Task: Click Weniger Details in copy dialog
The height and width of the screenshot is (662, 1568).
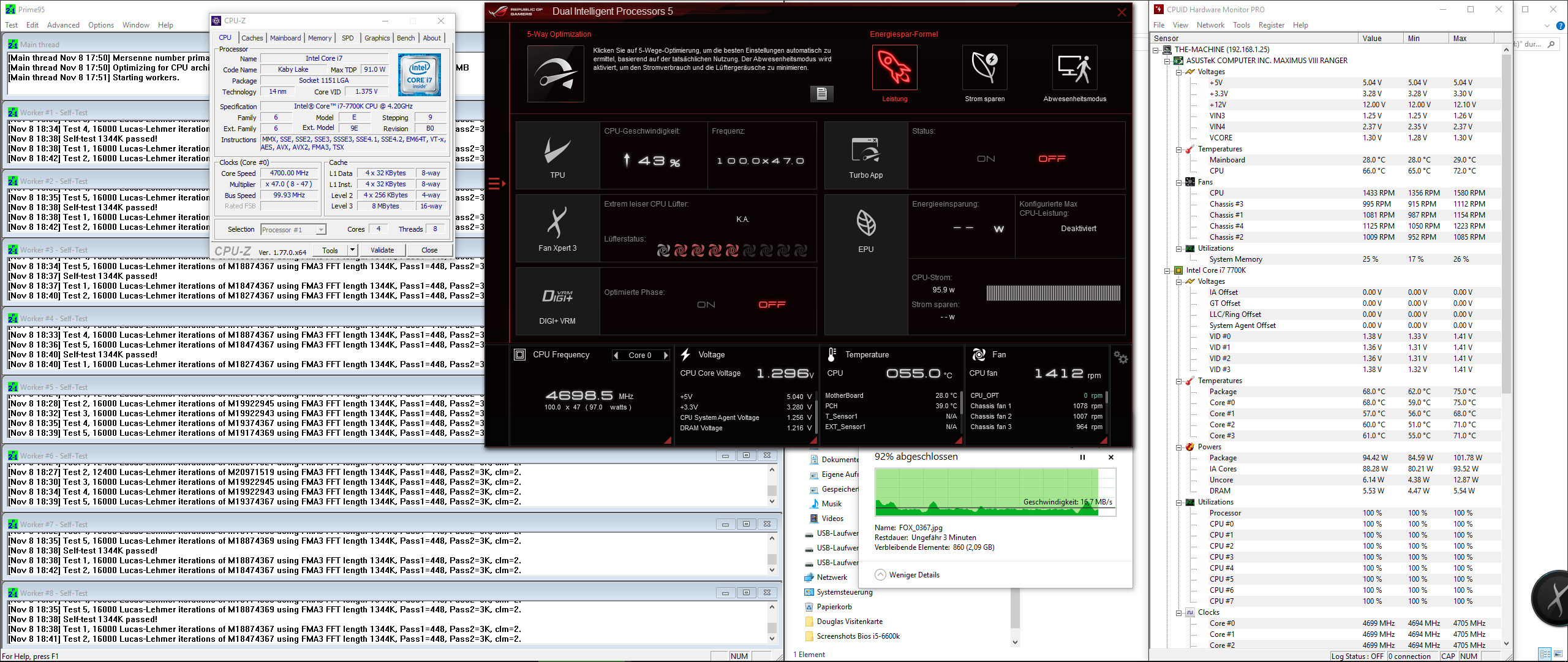Action: (907, 575)
